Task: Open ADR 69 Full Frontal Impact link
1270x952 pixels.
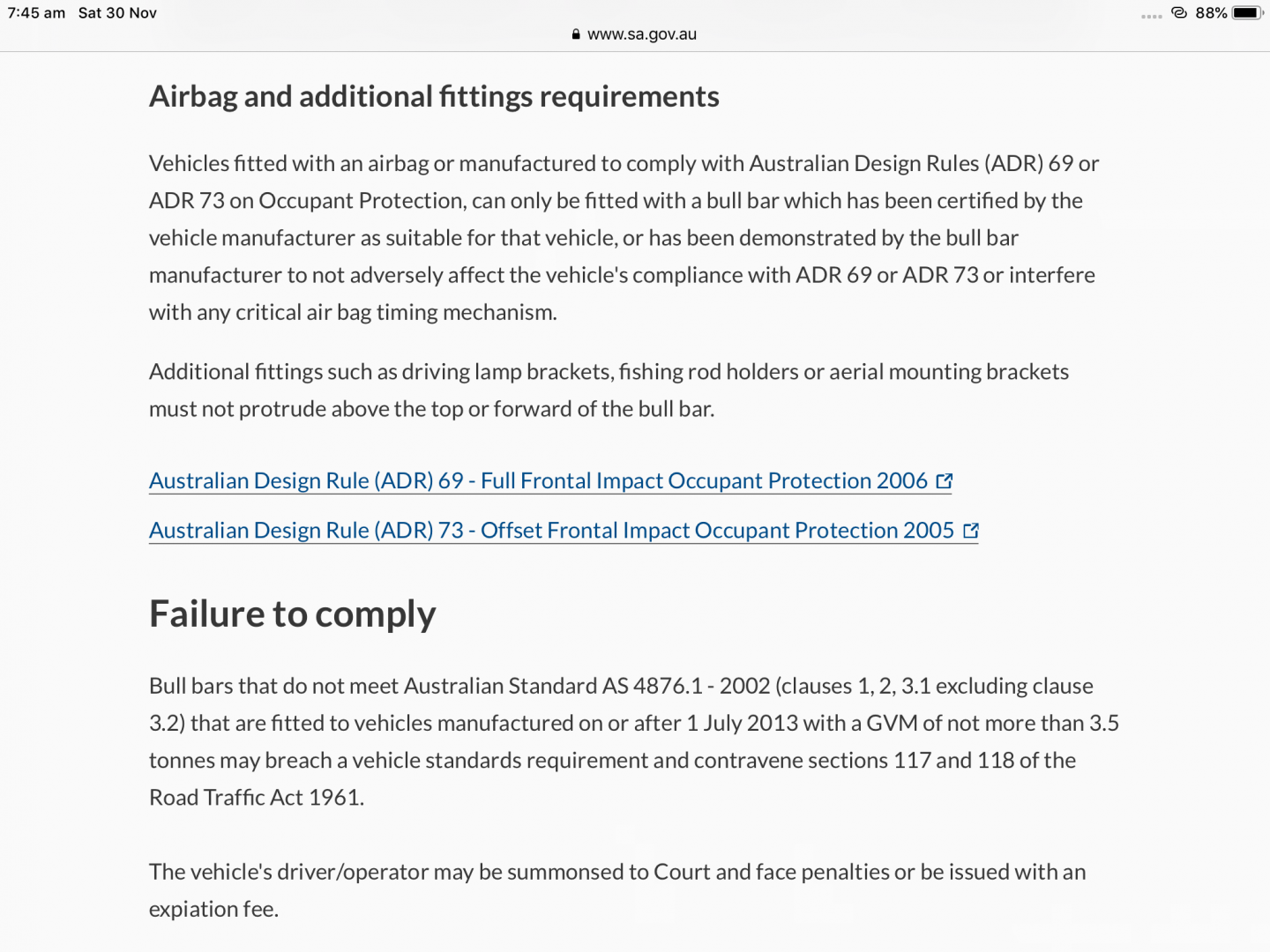Action: [538, 481]
